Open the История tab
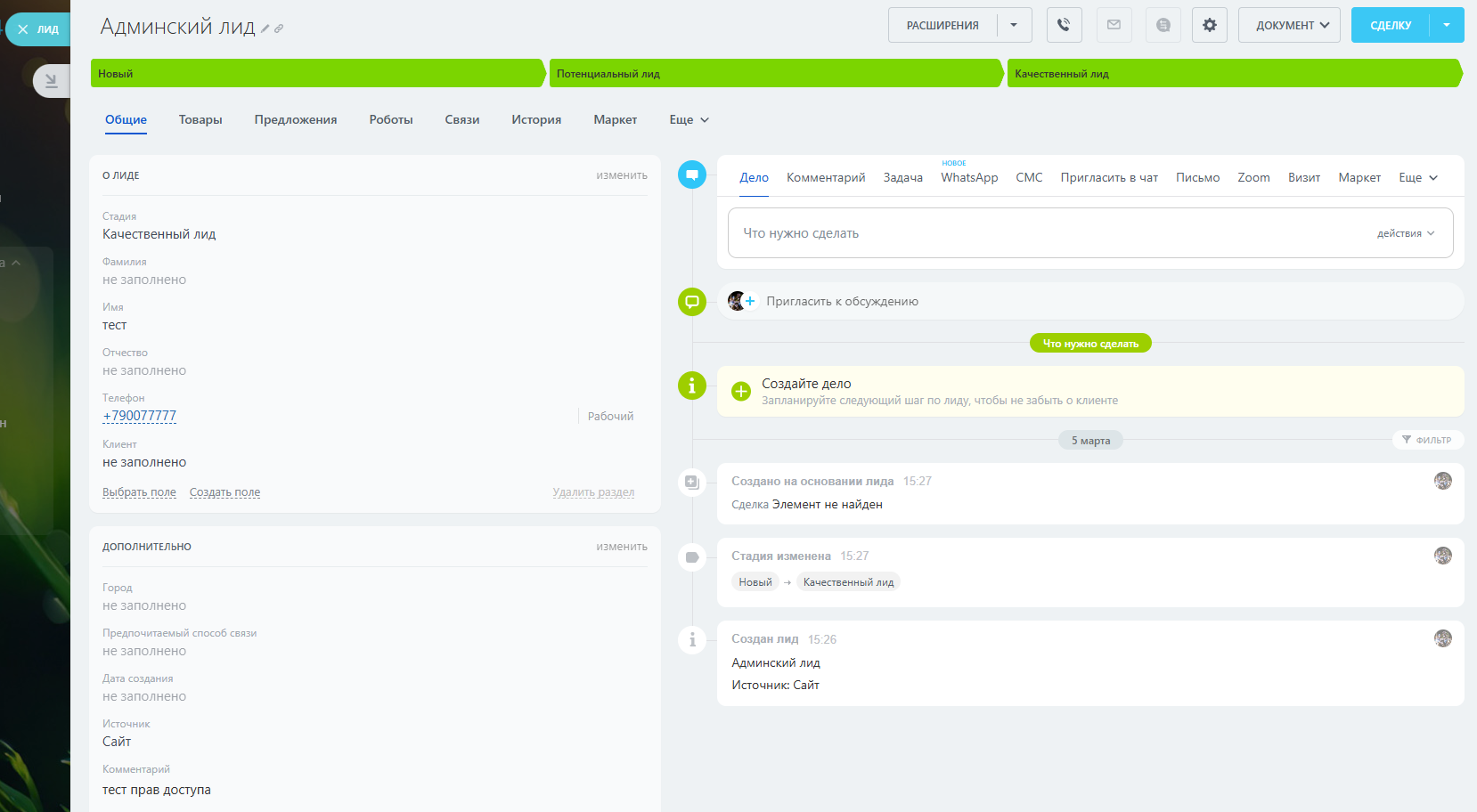The image size is (1477, 812). pyautogui.click(x=536, y=119)
